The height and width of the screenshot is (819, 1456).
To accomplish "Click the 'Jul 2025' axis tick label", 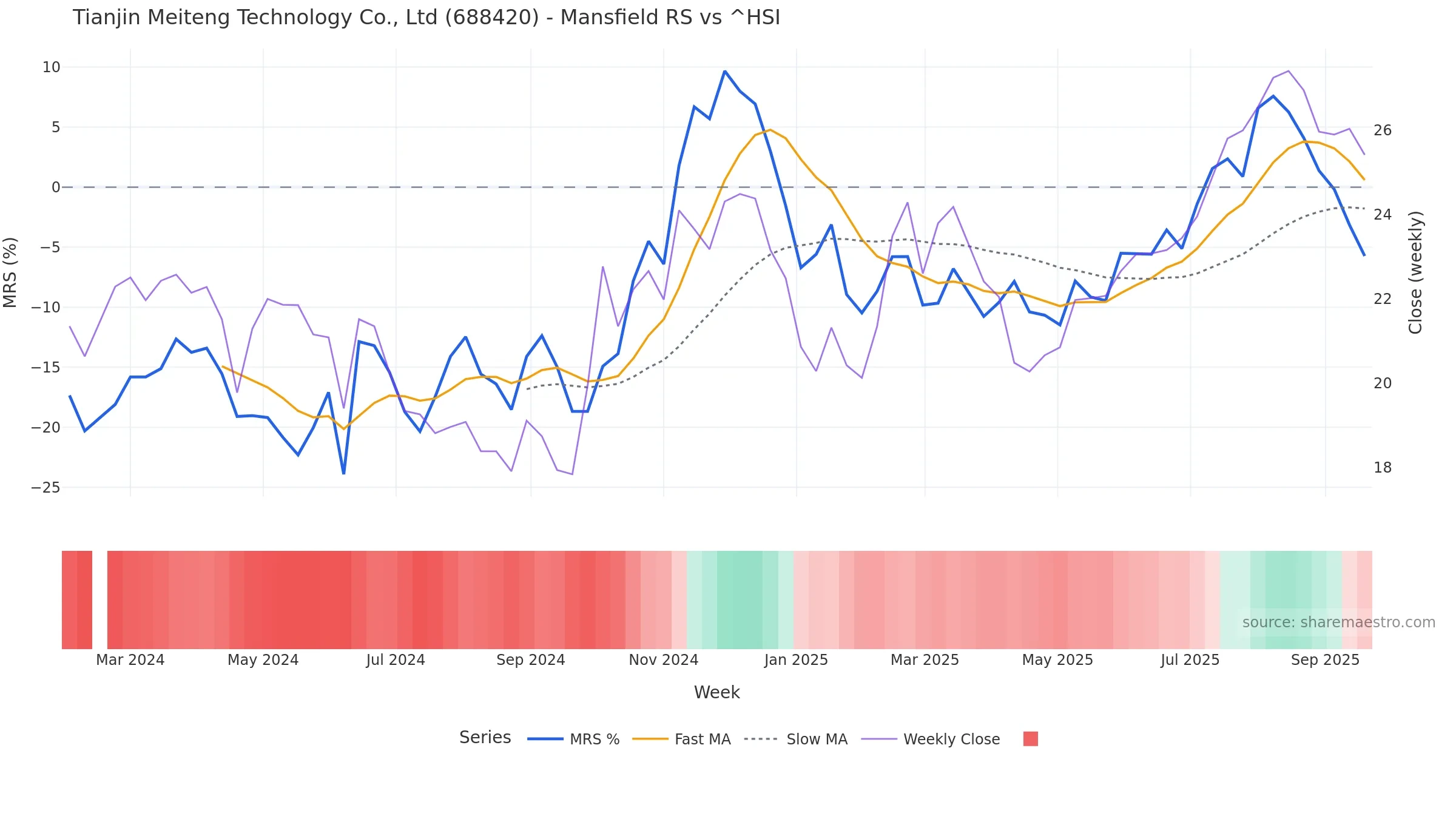I will [x=1190, y=660].
